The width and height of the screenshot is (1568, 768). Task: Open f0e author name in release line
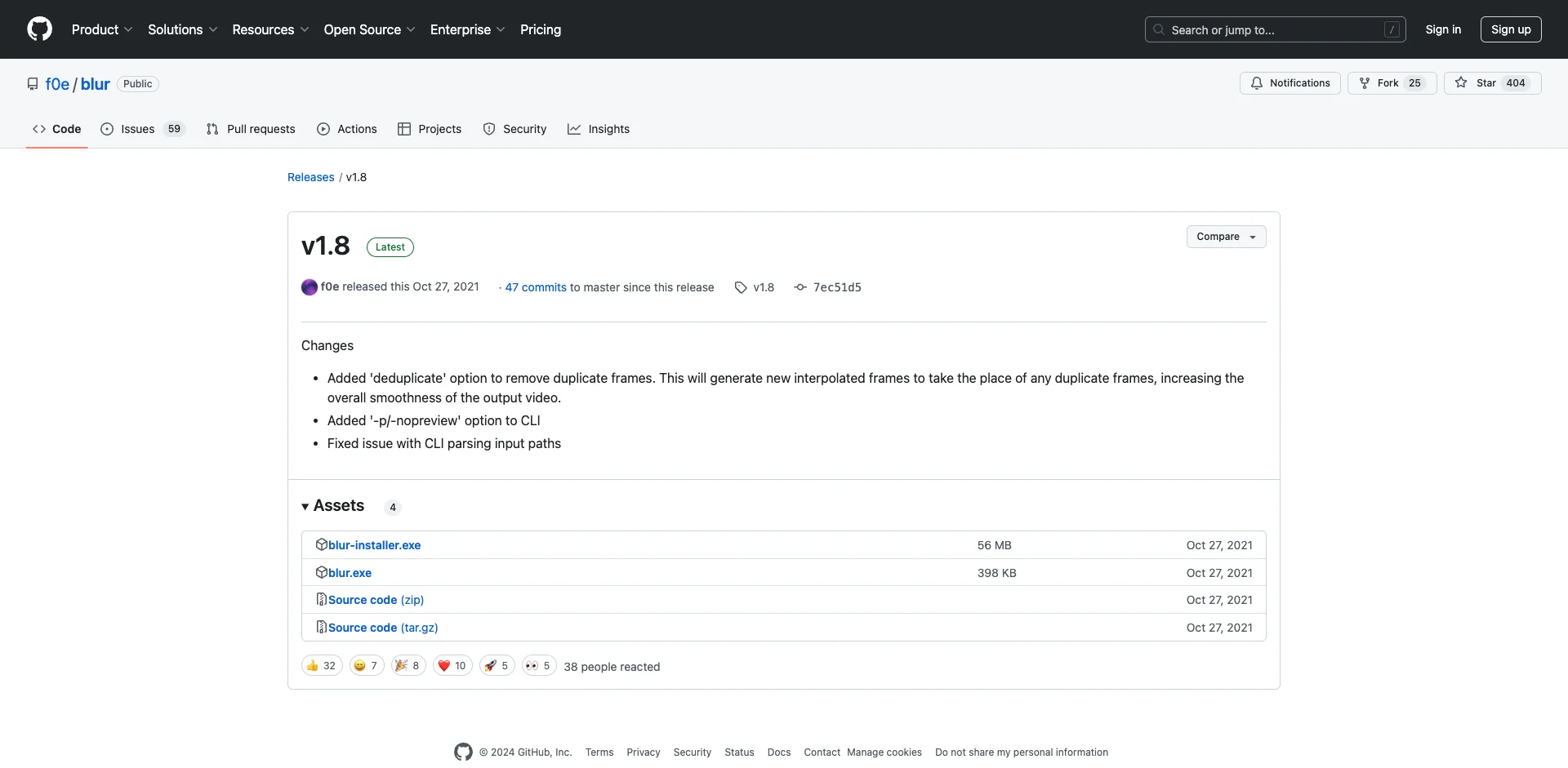(x=330, y=286)
